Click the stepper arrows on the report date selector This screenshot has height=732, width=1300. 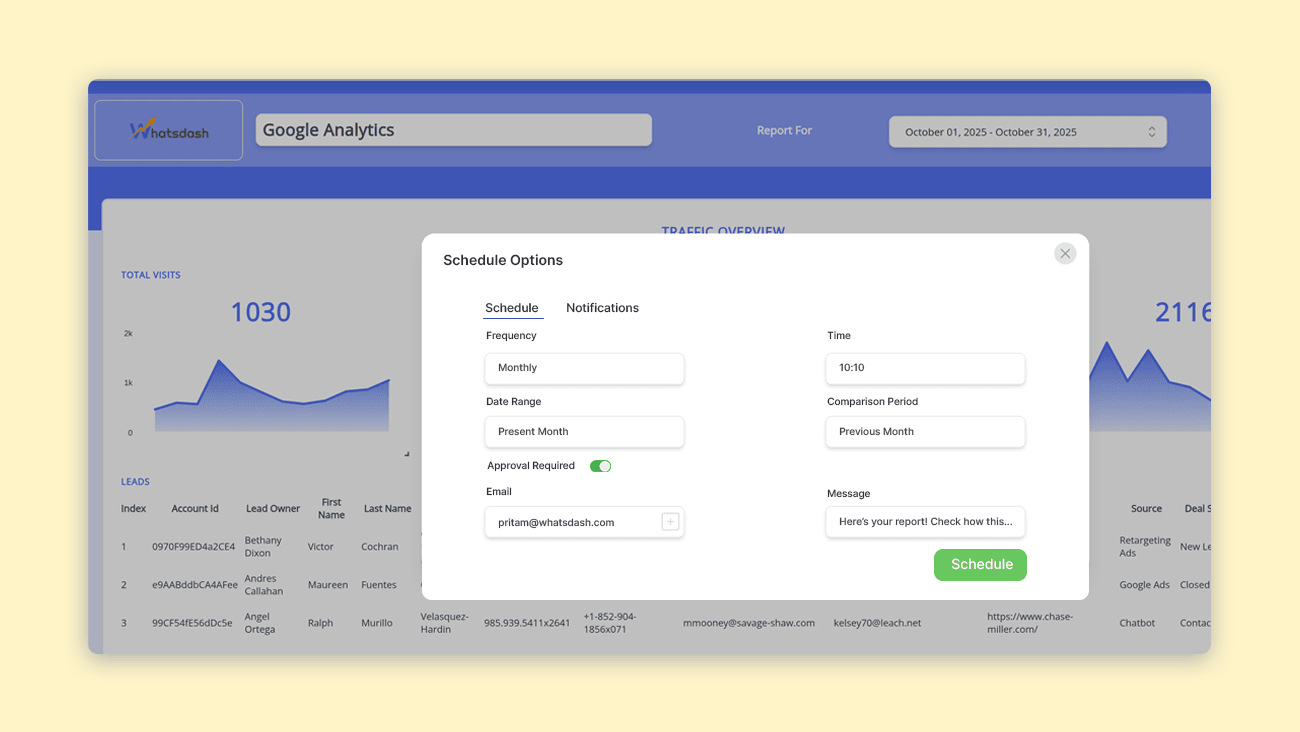[1150, 131]
